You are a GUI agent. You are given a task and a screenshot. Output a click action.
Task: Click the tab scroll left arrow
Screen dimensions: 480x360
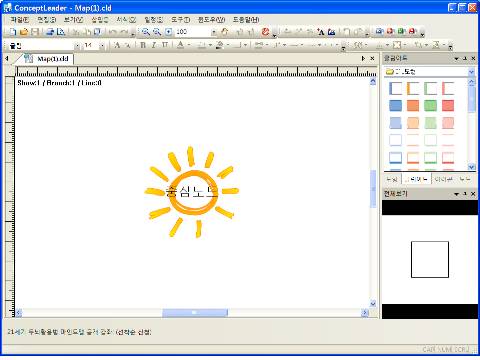click(x=7, y=59)
